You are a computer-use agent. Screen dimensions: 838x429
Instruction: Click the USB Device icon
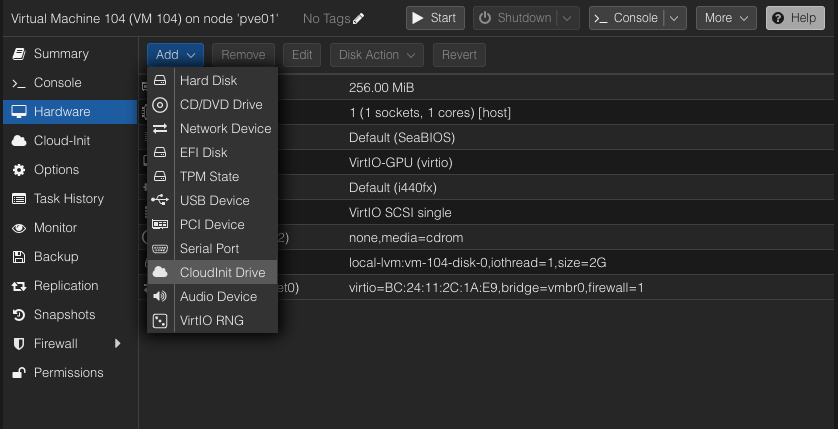tap(160, 201)
